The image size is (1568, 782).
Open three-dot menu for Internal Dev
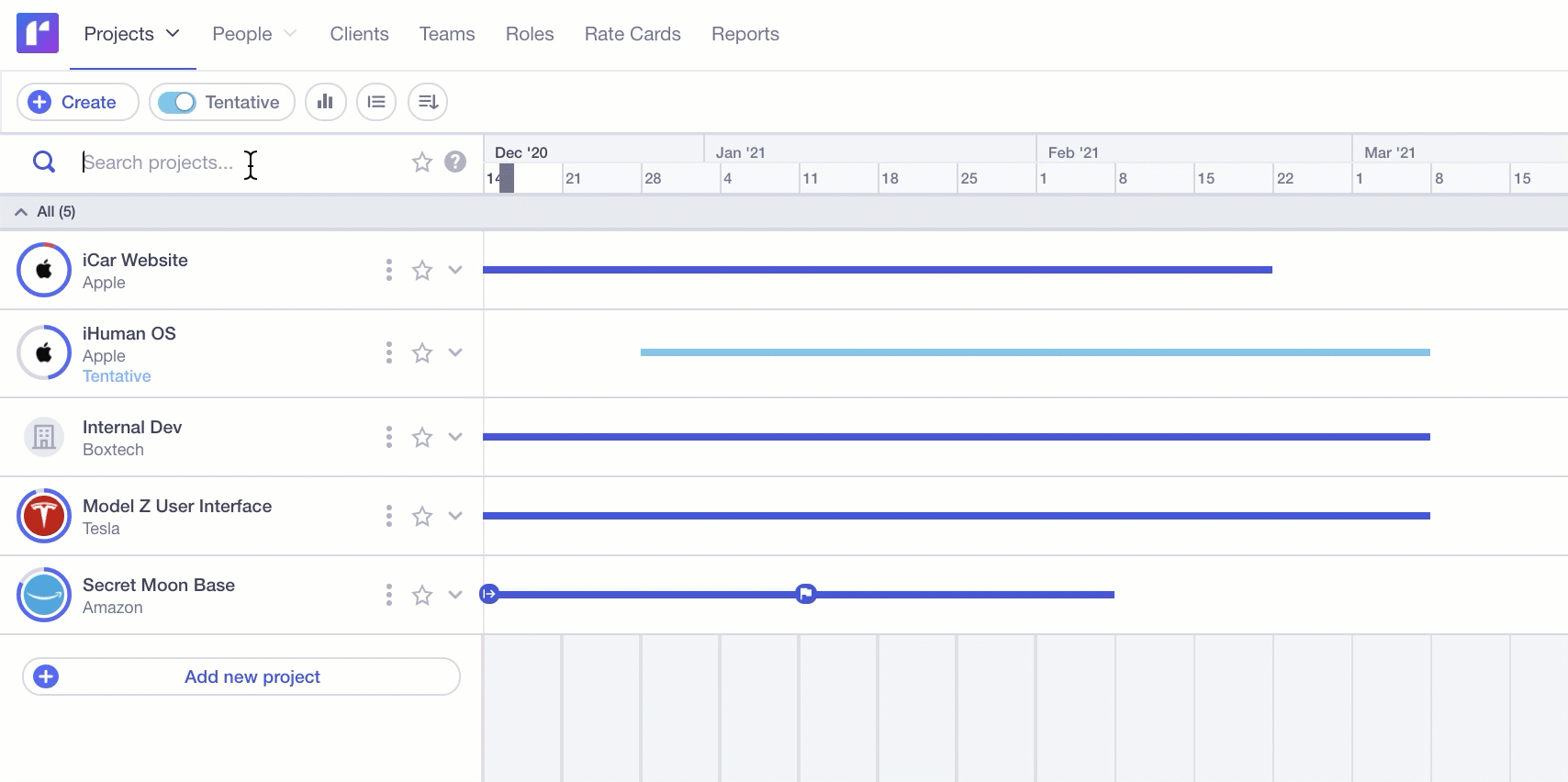click(x=389, y=437)
